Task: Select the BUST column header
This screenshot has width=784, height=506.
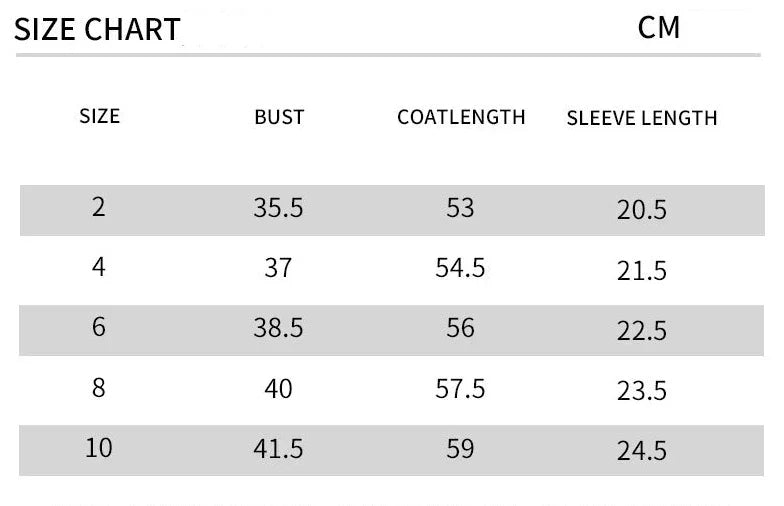Action: 279,117
